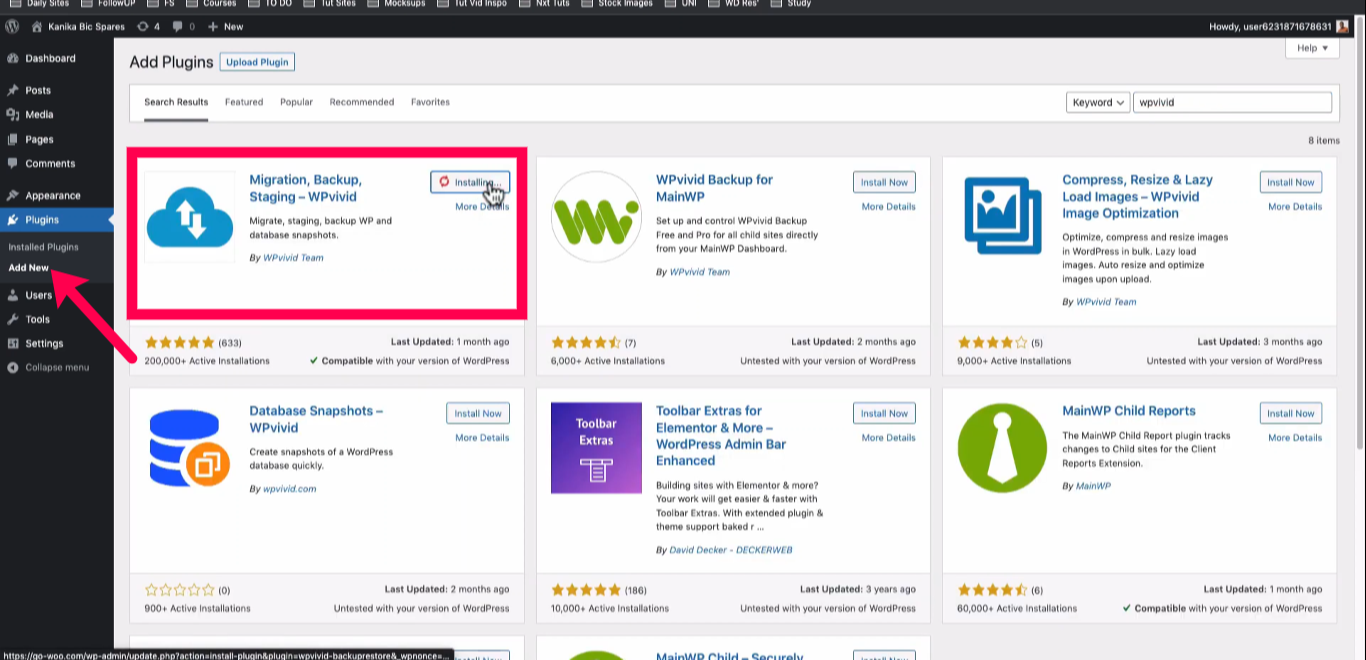View More Details for MainWP Child Reports
Image resolution: width=1366 pixels, height=660 pixels.
click(1295, 438)
